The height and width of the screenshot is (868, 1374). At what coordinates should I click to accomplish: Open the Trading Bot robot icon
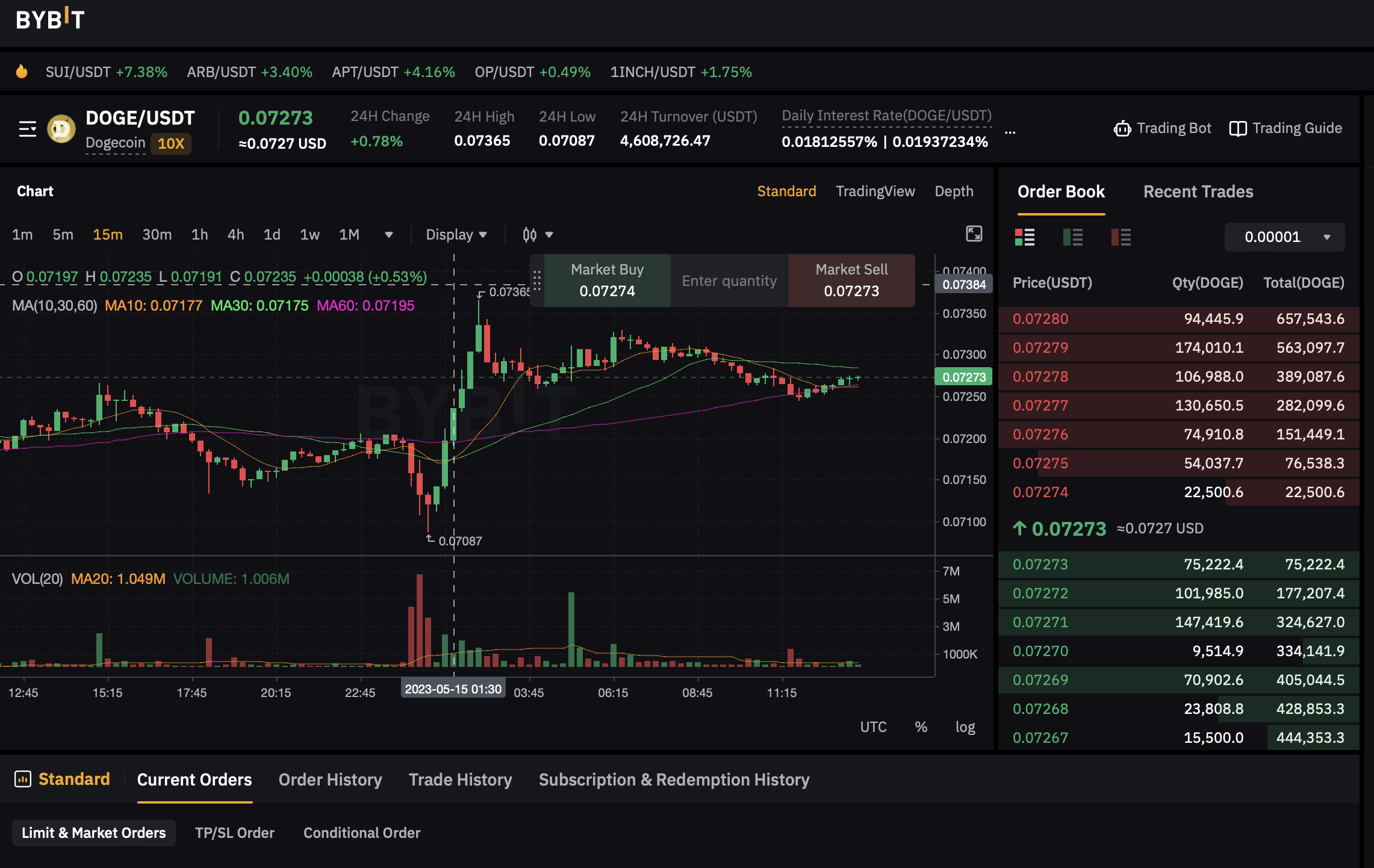pyautogui.click(x=1122, y=129)
